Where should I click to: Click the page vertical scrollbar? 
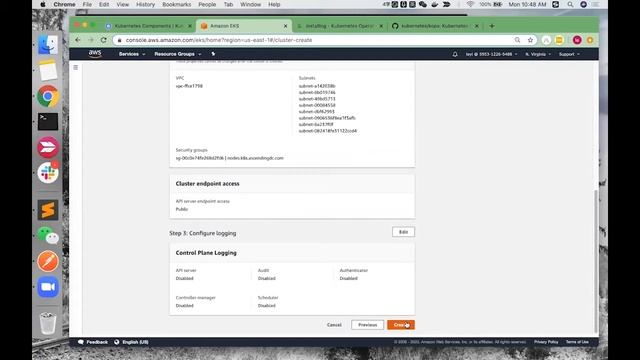click(x=596, y=261)
